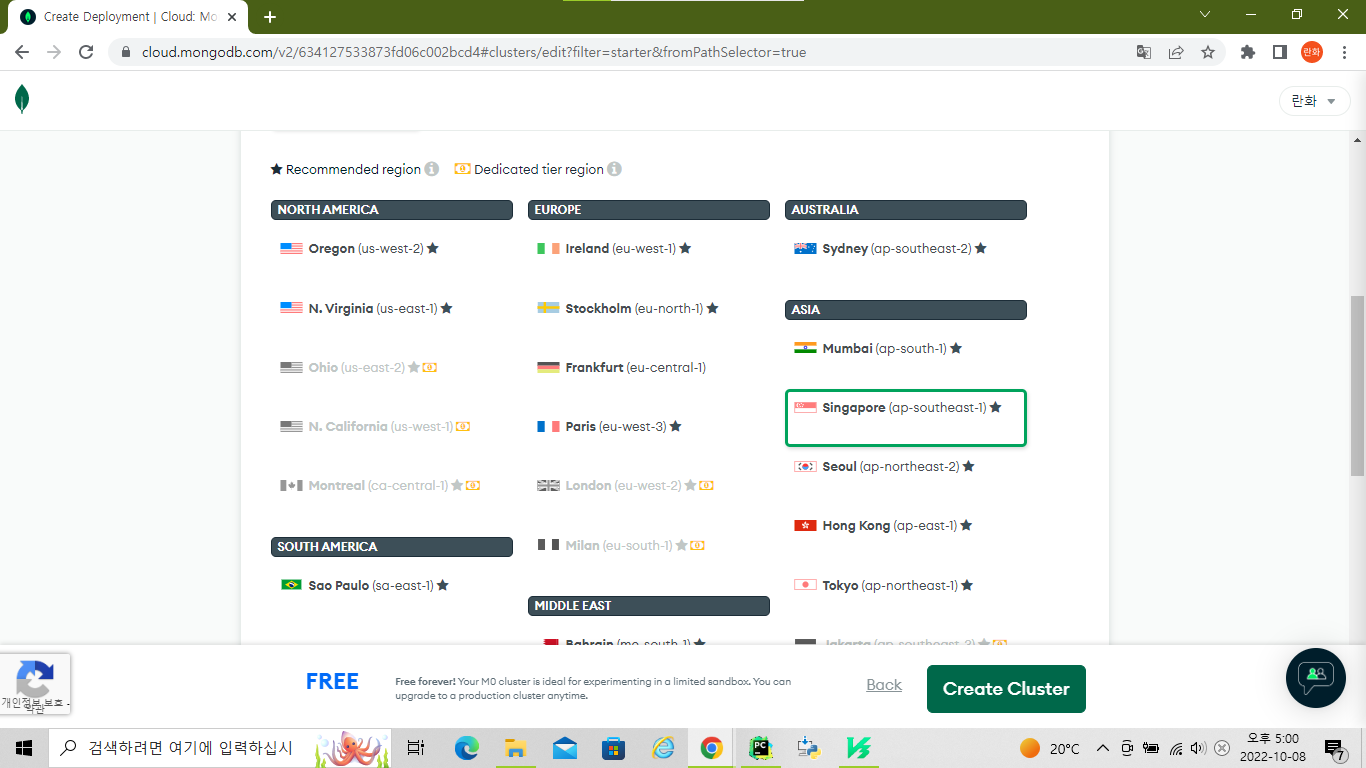Open Task View on the taskbar

coord(416,747)
